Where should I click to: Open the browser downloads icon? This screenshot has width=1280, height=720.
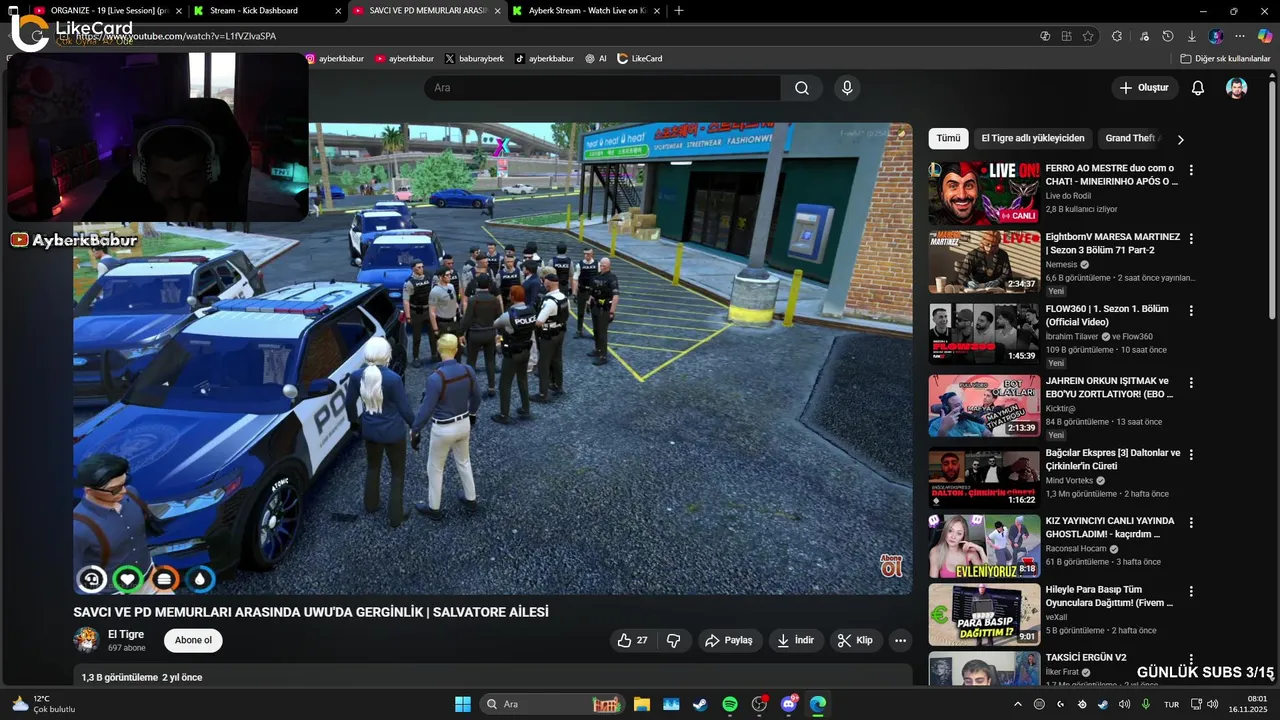(x=1191, y=36)
